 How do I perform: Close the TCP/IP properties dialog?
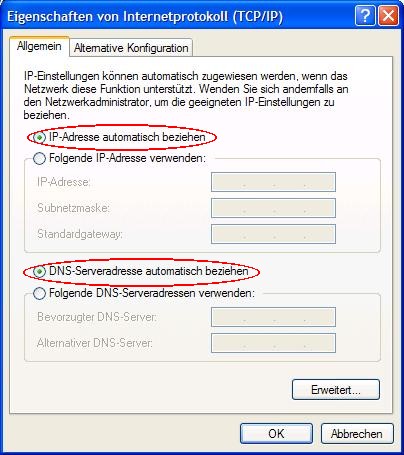[389, 16]
